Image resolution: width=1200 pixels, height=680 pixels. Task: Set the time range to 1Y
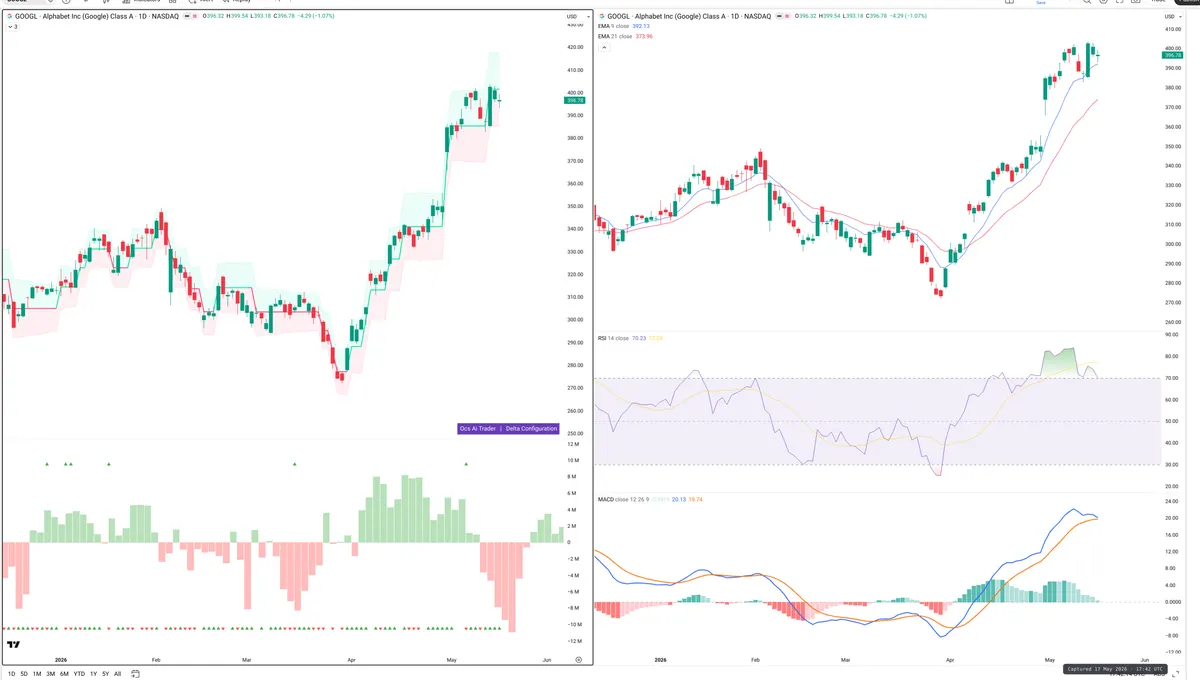click(x=94, y=674)
